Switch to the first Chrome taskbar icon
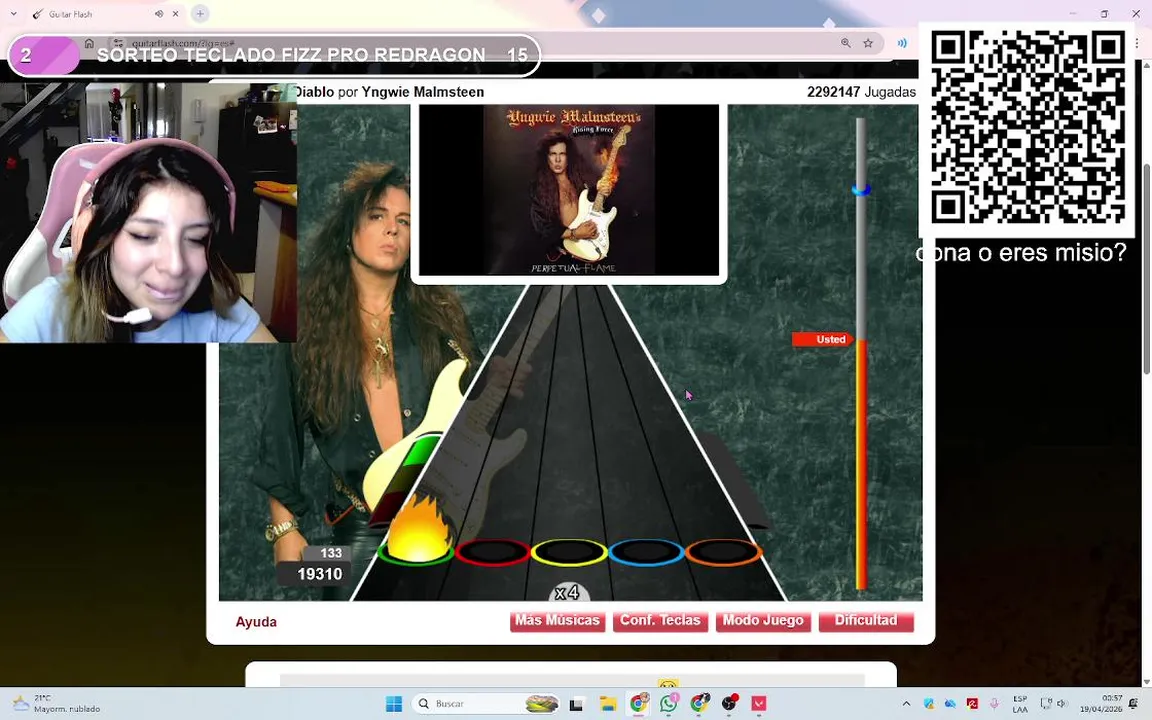The width and height of the screenshot is (1152, 720). [638, 704]
